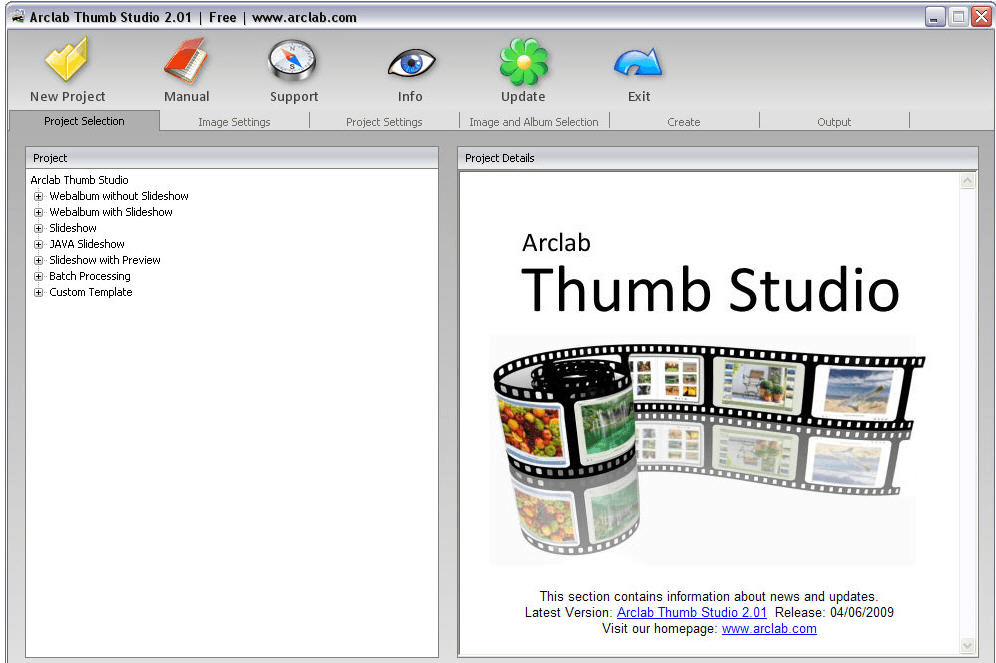The width and height of the screenshot is (996, 663).
Task: Select the Batch Processing label
Action: tap(90, 276)
